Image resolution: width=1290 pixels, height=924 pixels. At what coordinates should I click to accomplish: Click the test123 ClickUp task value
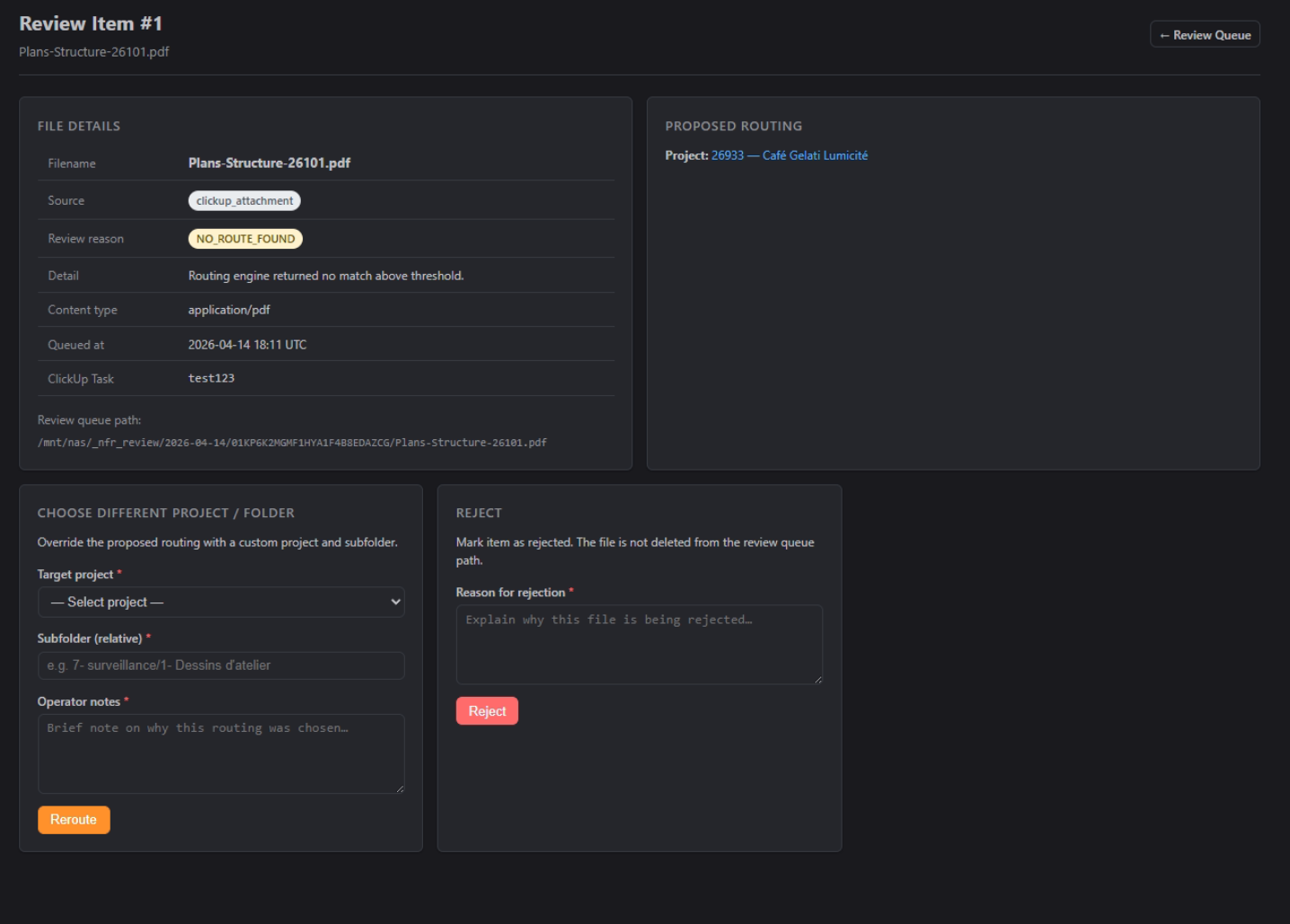211,378
